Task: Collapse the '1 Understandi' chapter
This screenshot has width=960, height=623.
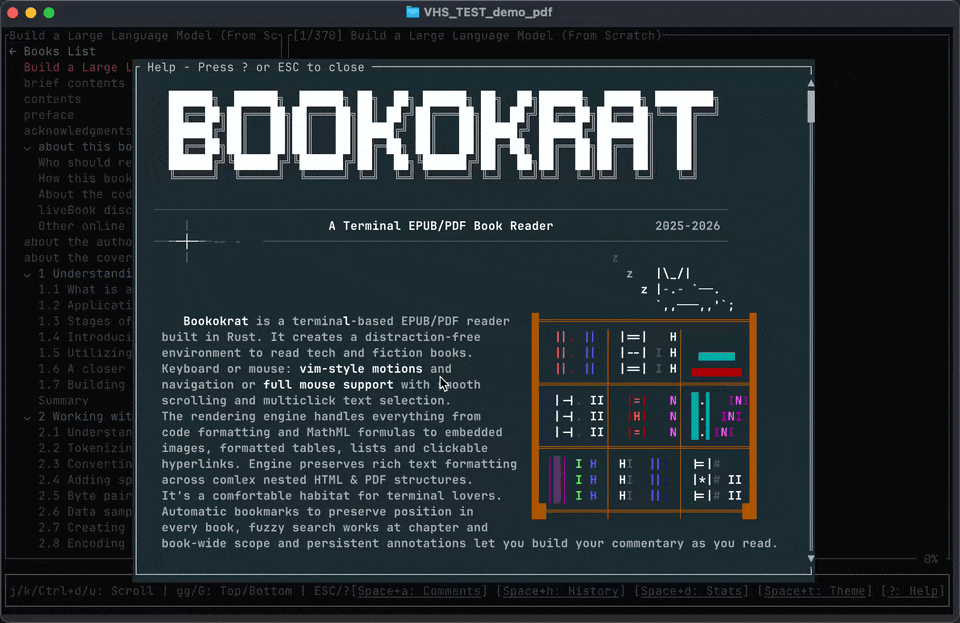Action: pos(28,275)
